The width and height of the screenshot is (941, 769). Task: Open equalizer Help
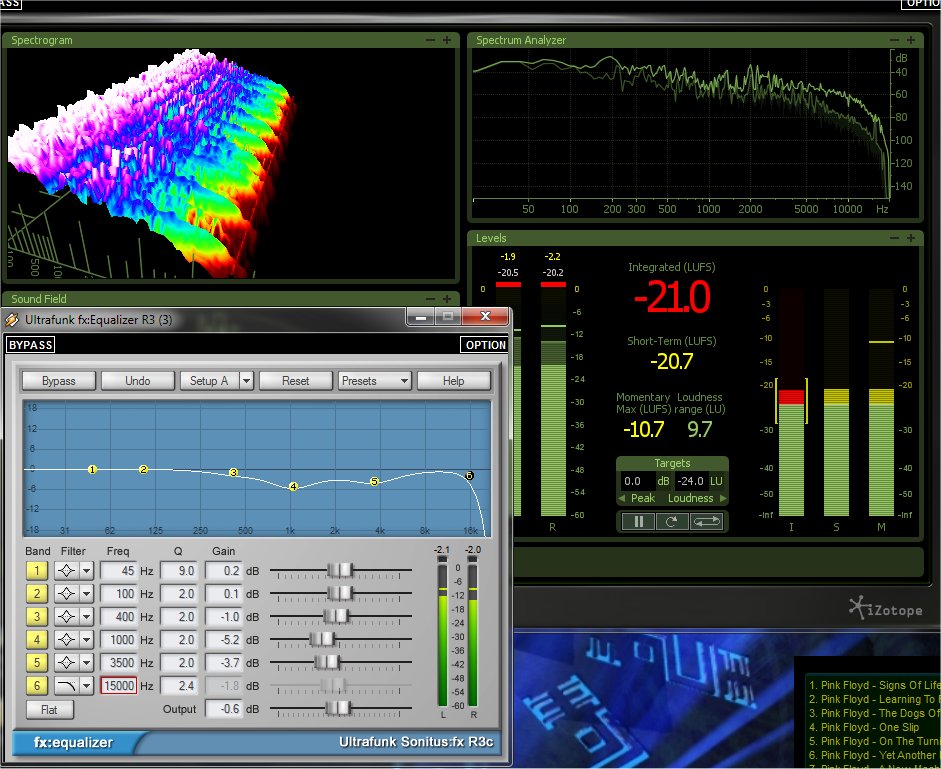click(x=454, y=381)
